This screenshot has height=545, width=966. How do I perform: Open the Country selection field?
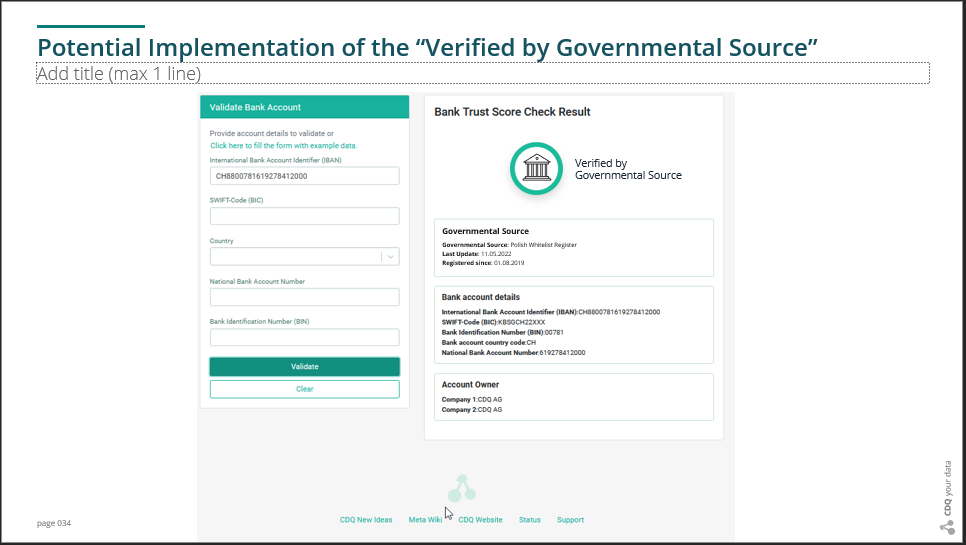295,257
